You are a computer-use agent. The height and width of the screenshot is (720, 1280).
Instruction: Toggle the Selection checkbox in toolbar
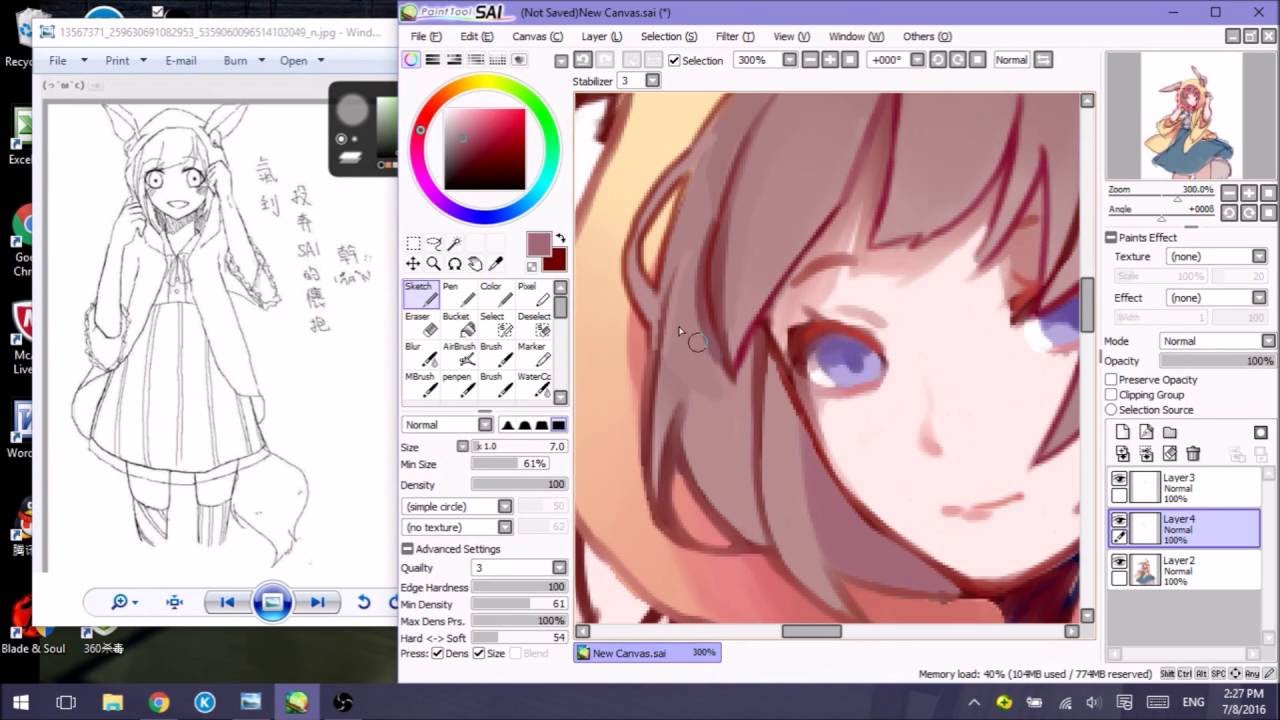point(674,60)
